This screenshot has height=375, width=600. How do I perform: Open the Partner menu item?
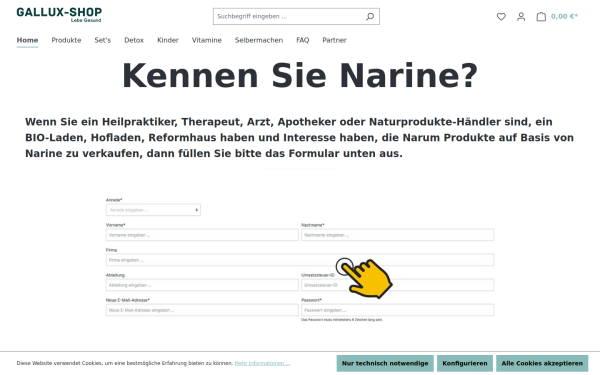coord(334,40)
